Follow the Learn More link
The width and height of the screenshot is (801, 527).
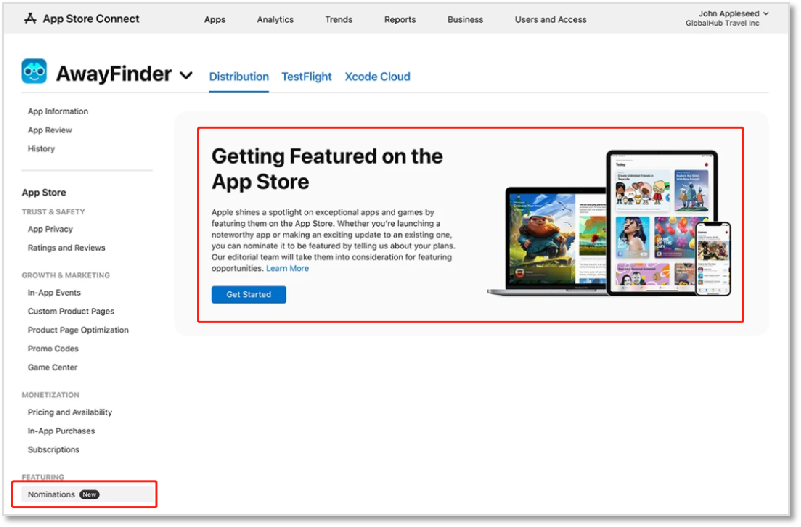pyautogui.click(x=288, y=269)
